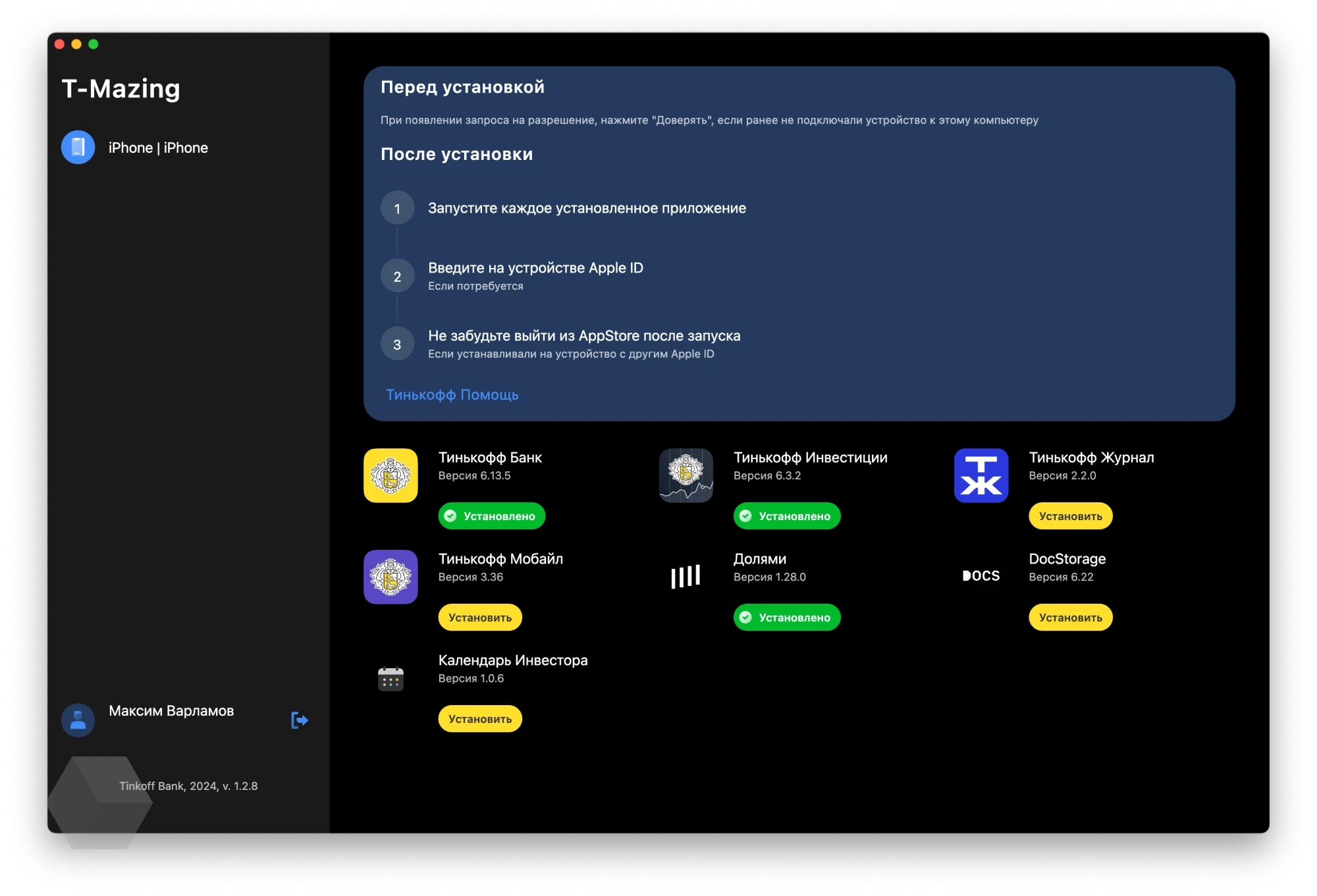This screenshot has height=896, width=1317.
Task: Click Запустите каждое установленное приложение text
Action: [x=587, y=208]
